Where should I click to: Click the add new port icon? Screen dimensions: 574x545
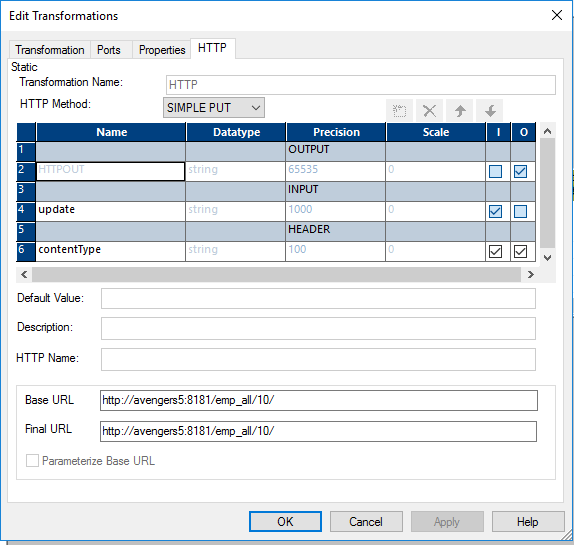click(x=399, y=110)
